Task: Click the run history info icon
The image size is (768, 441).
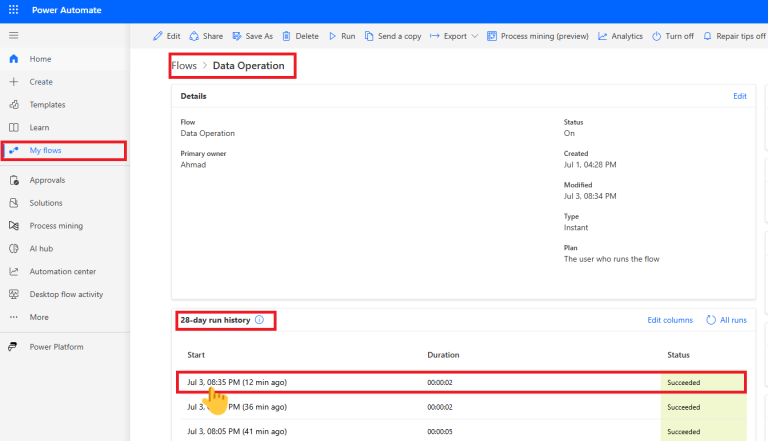Action: (260, 320)
